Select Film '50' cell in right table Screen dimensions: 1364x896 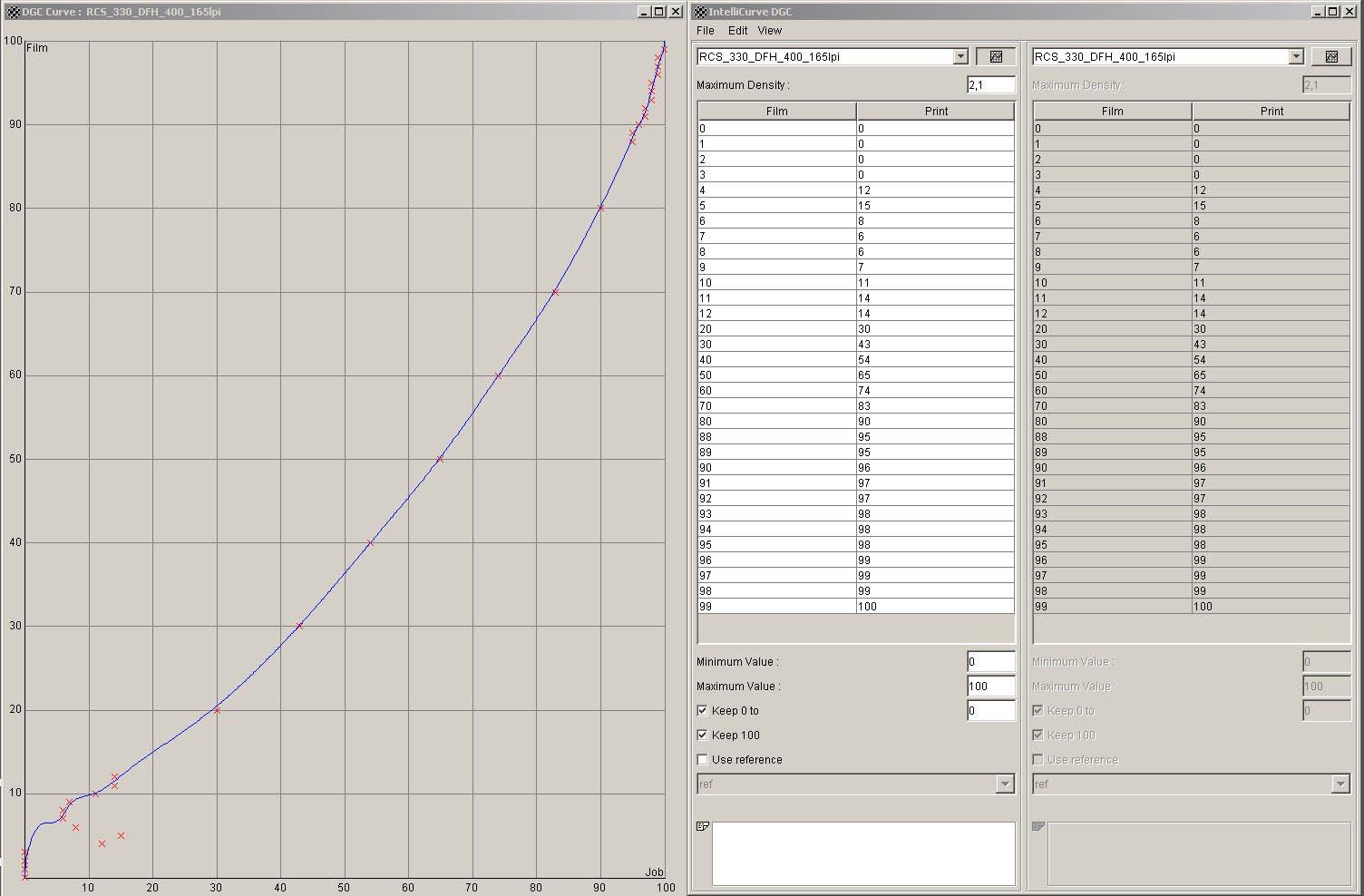coord(1113,375)
